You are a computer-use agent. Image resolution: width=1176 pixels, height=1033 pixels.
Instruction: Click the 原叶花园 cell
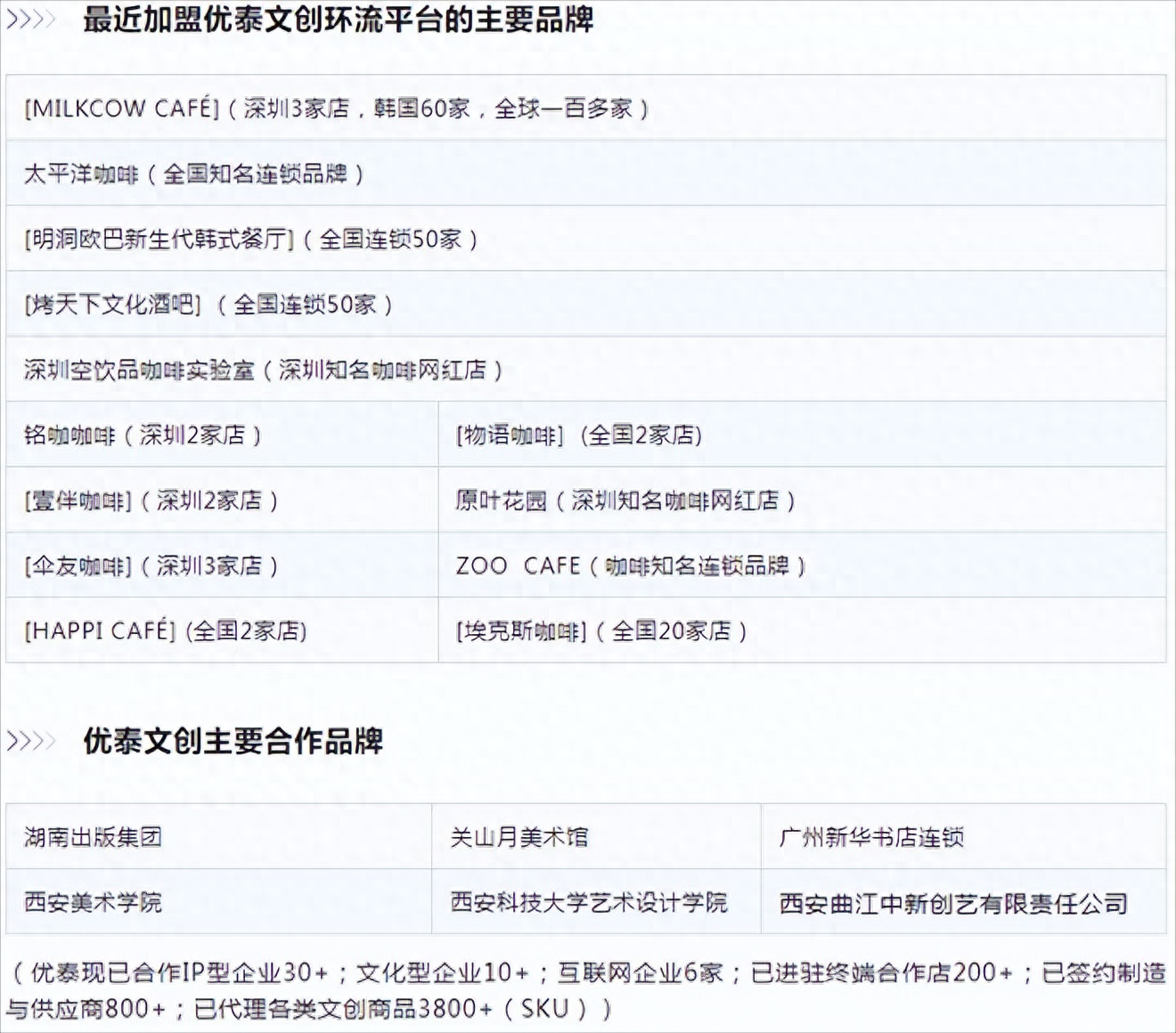pos(625,500)
